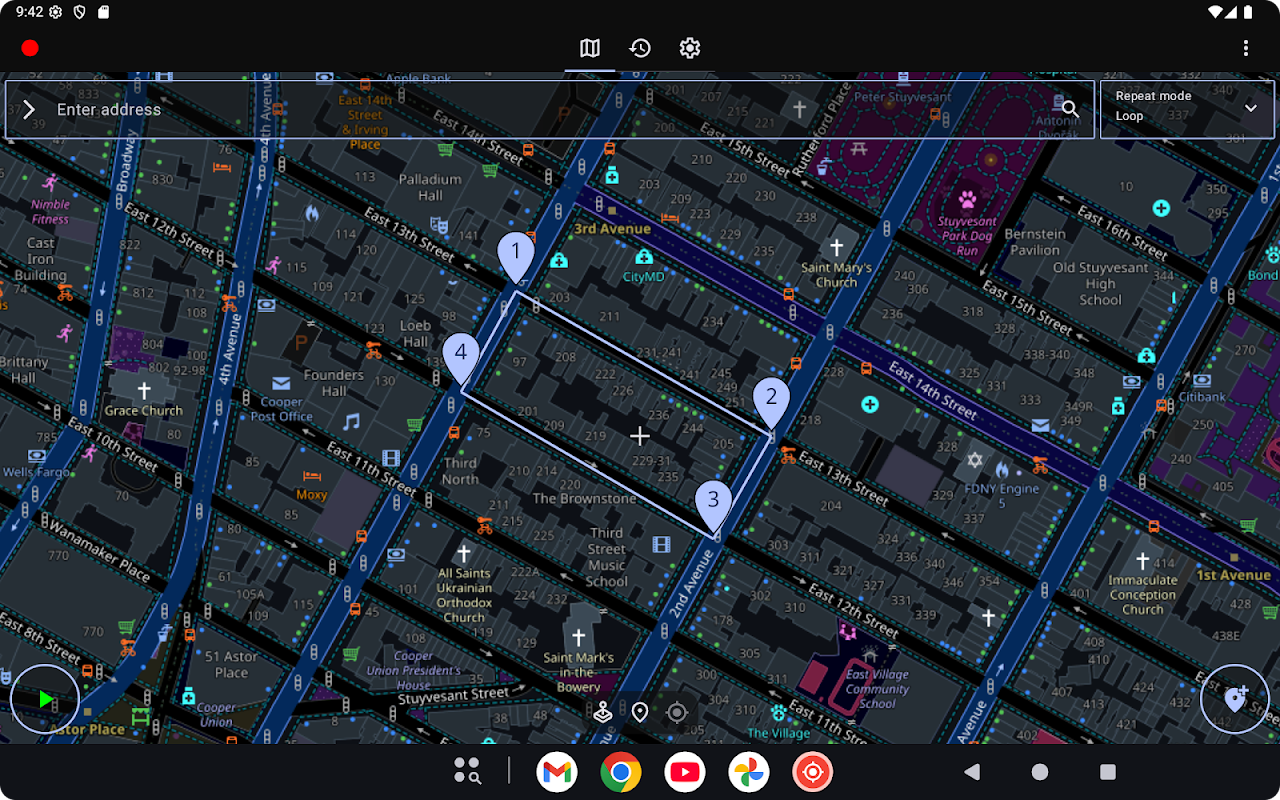Tap the Stuyvesant Park Dog Run label
This screenshot has width=1280, height=800.
[x=967, y=236]
